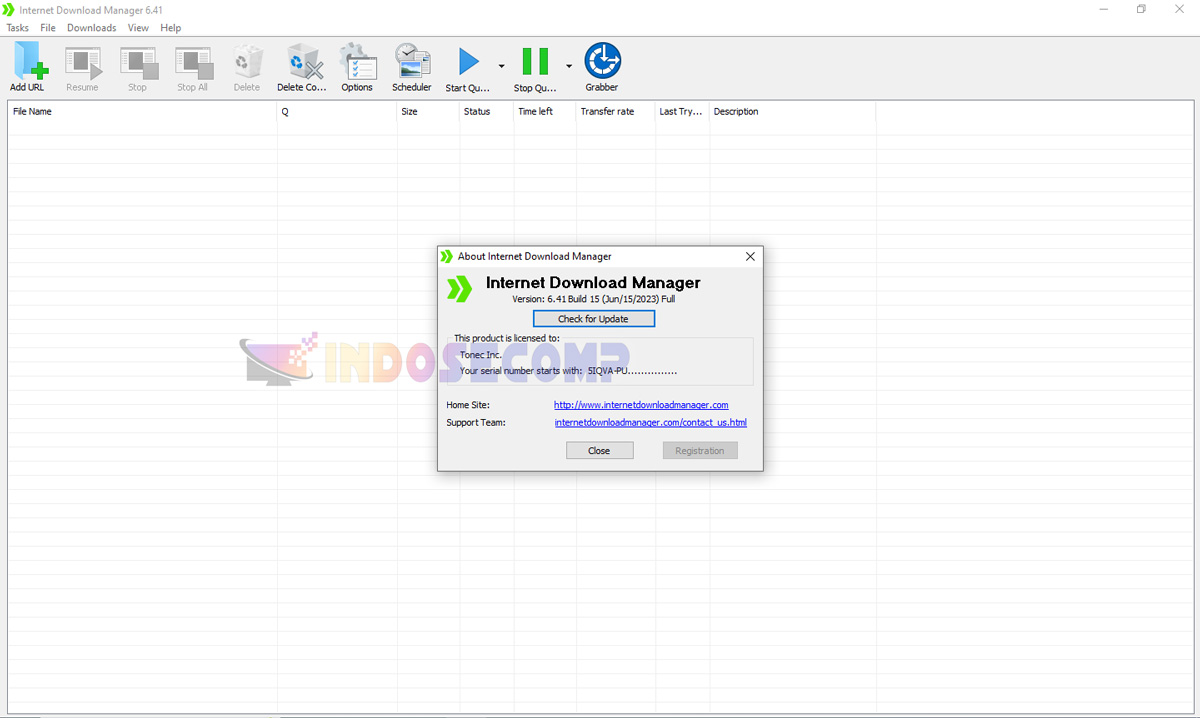Open the File menu
Viewport: 1200px width, 718px height.
click(48, 28)
